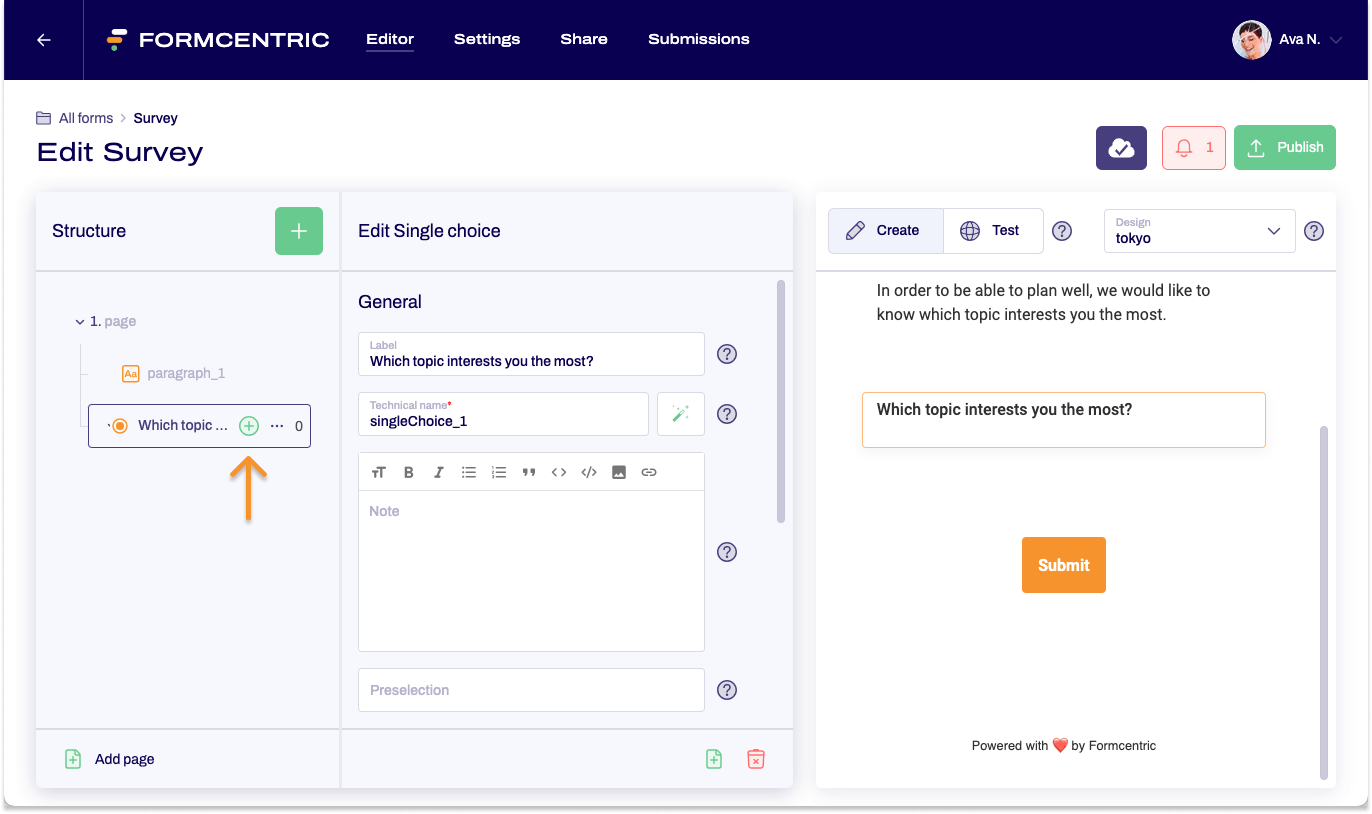
Task: Open the Design dropdown set to tokyo
Action: 1199,231
